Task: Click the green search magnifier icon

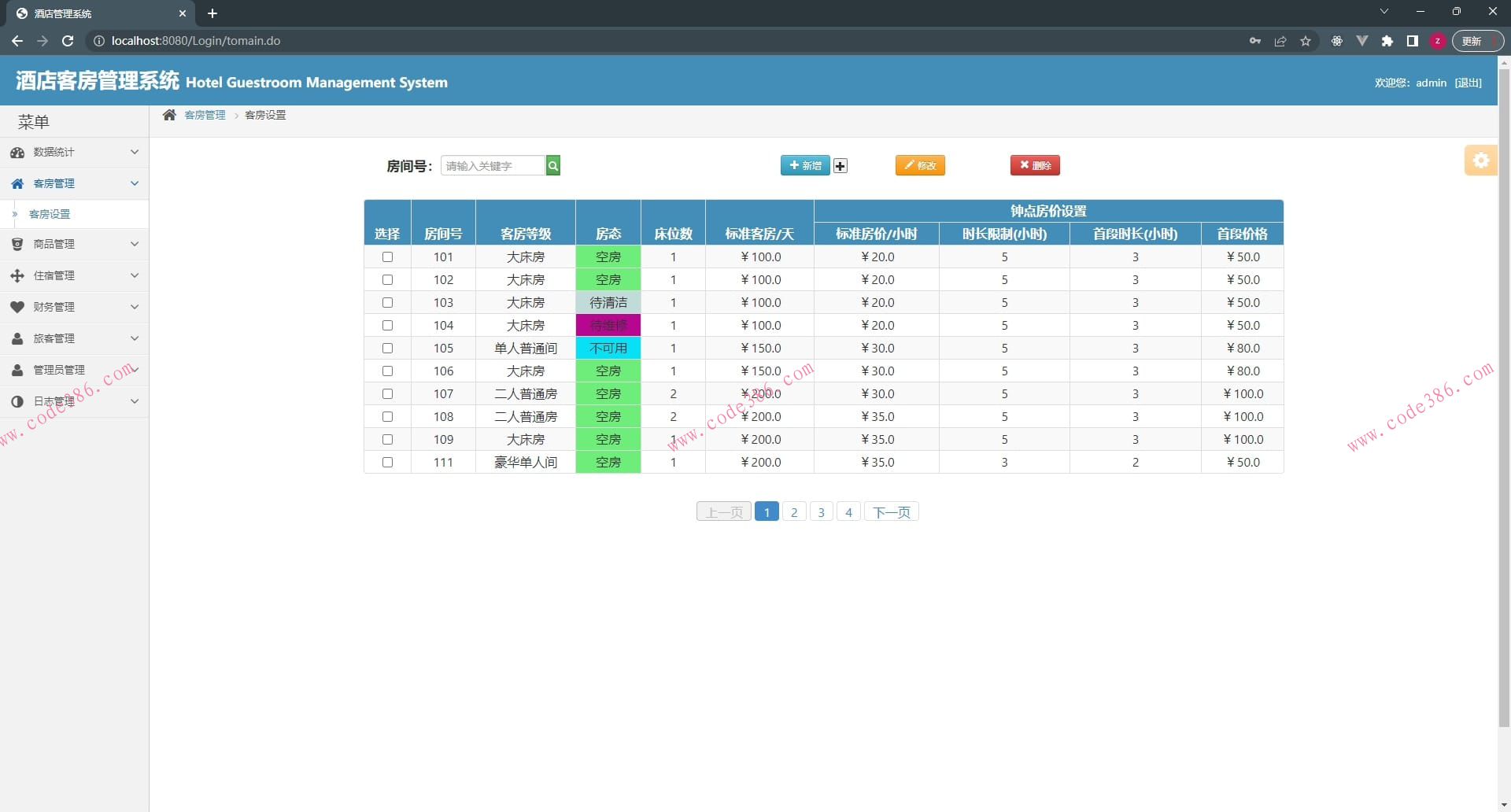Action: coord(552,165)
